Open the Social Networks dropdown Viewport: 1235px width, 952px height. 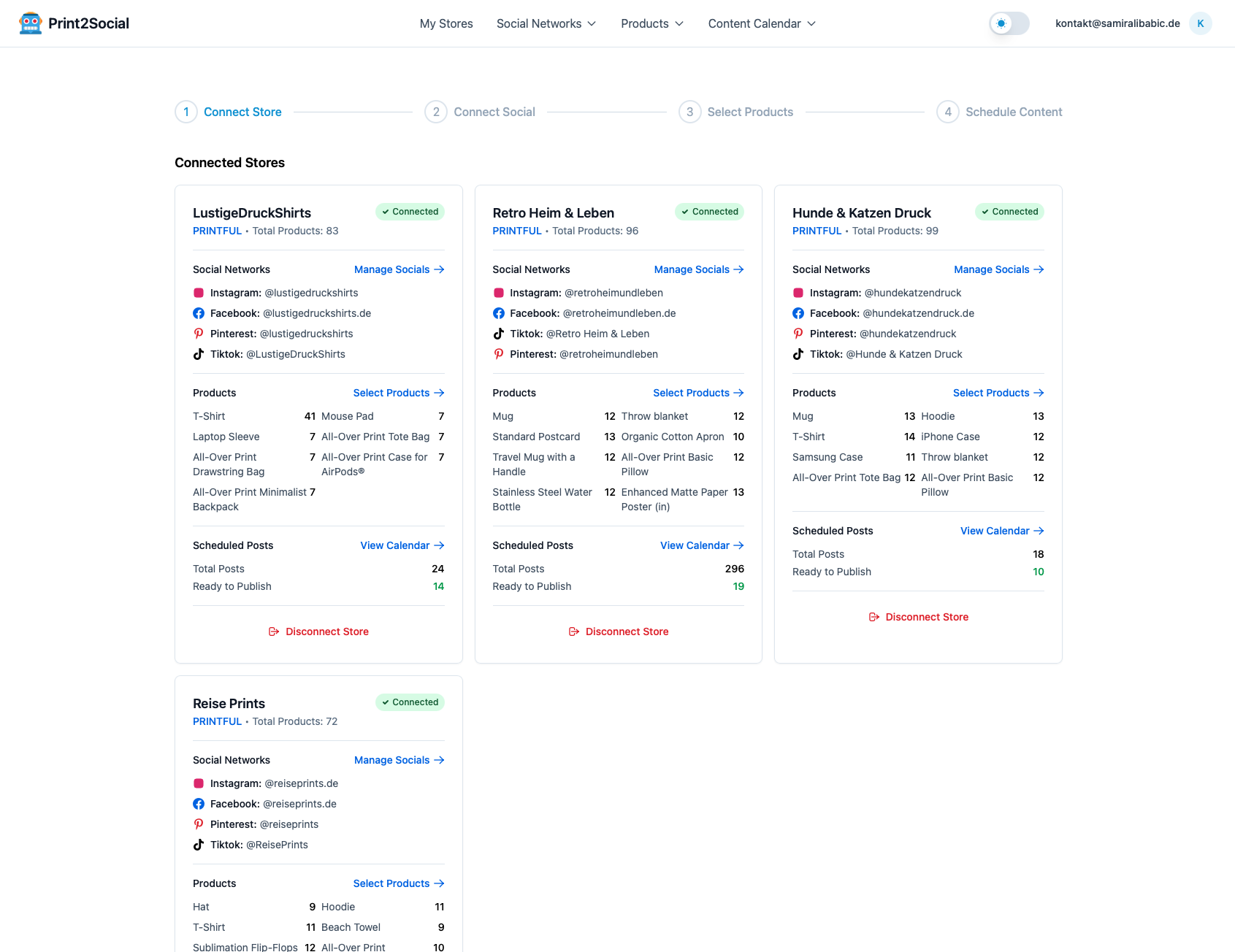pyautogui.click(x=546, y=23)
